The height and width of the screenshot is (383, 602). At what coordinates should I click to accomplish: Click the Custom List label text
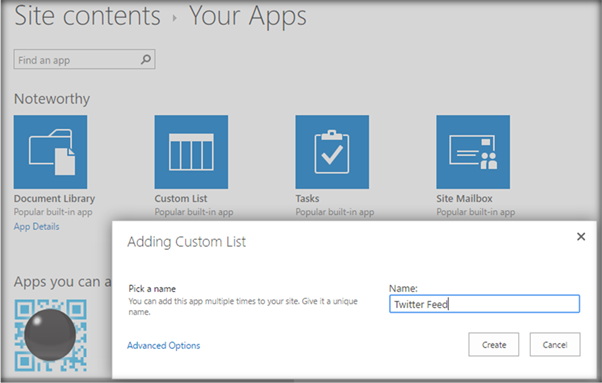pos(181,198)
